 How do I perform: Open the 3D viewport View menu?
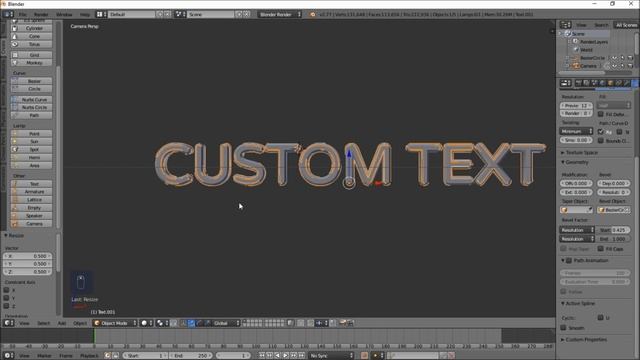(24, 323)
